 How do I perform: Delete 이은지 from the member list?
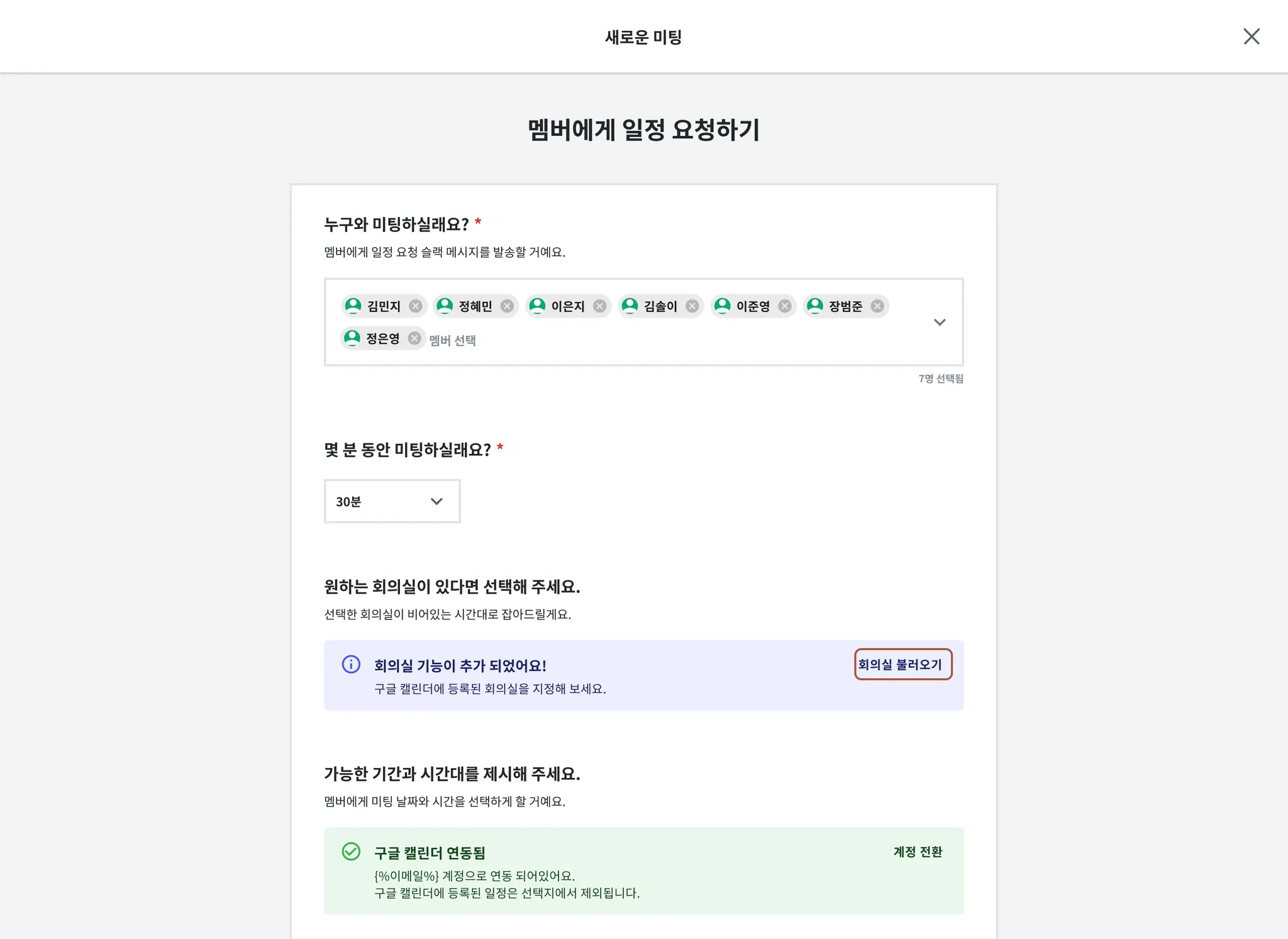599,306
